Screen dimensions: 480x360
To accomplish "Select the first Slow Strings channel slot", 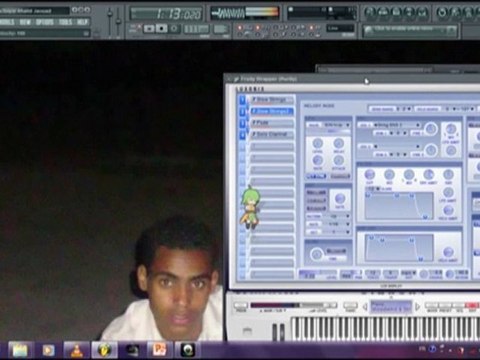I will [x=272, y=99].
